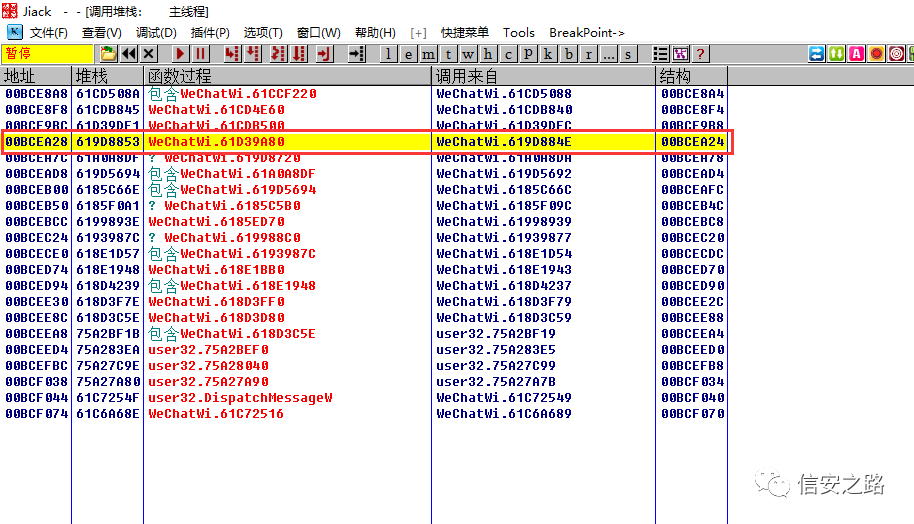Click the 结构 column header
The height and width of the screenshot is (524, 914).
692,76
